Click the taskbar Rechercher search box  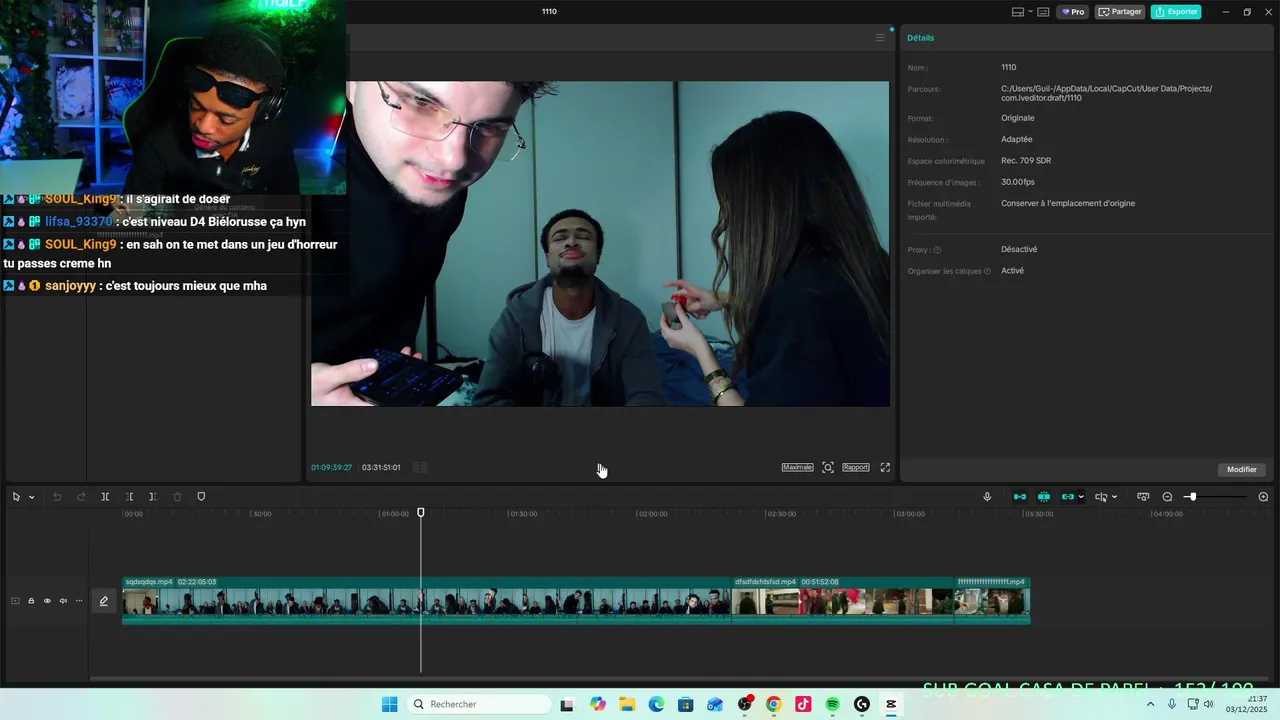(x=480, y=704)
